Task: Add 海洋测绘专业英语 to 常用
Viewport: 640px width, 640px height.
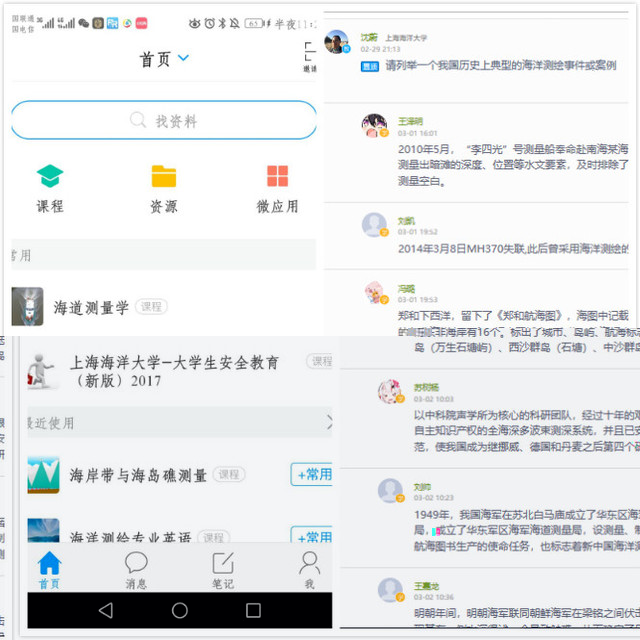Action: click(312, 535)
